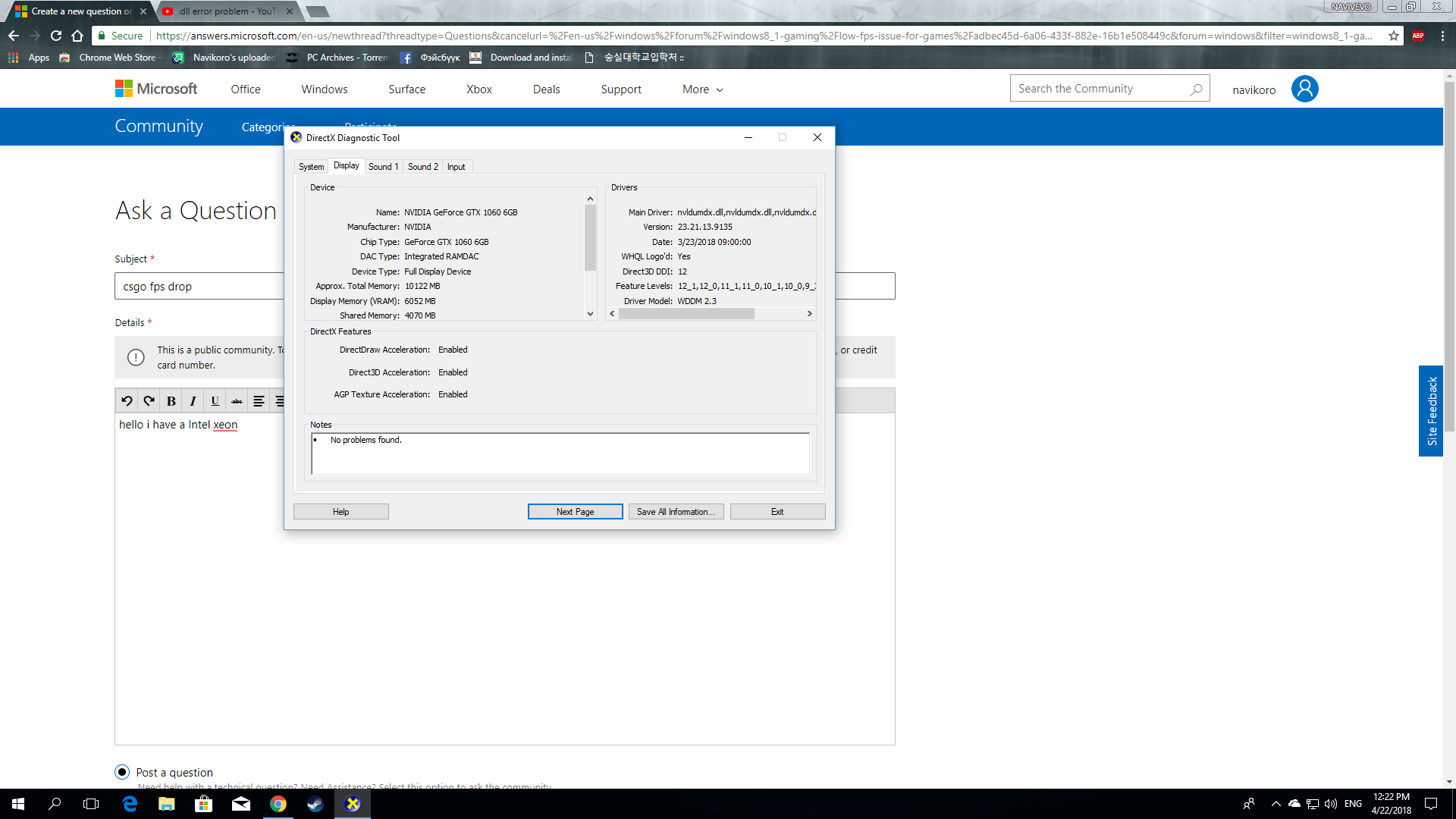Click the volume icon in system tray
This screenshot has width=1456, height=819.
[1331, 804]
